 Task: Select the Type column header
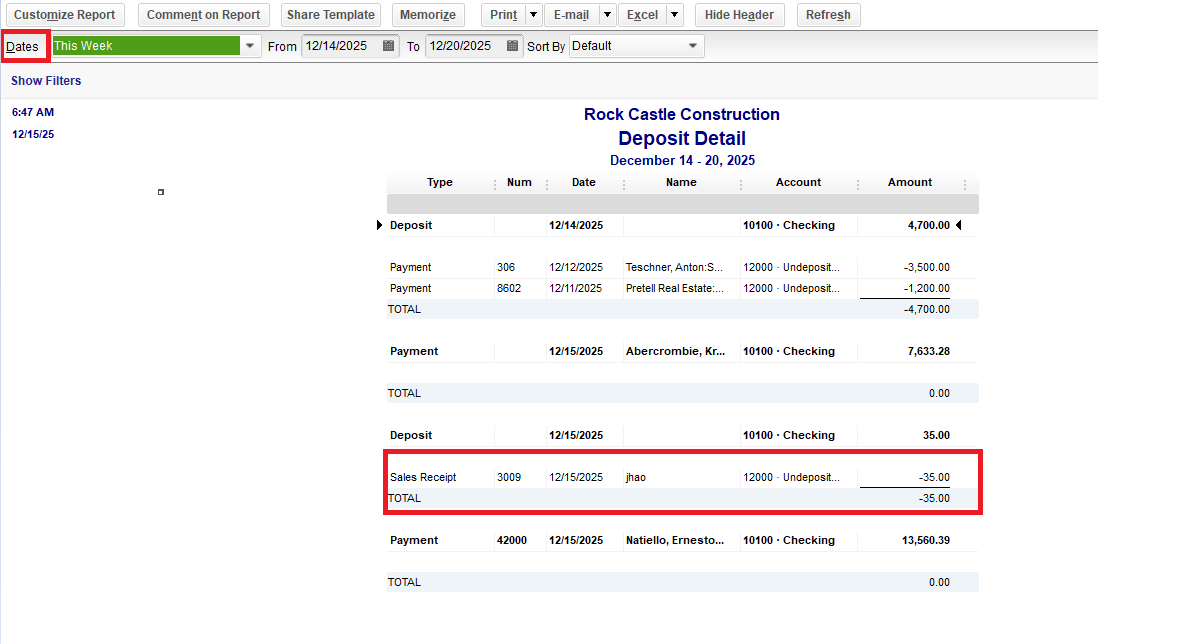[439, 182]
